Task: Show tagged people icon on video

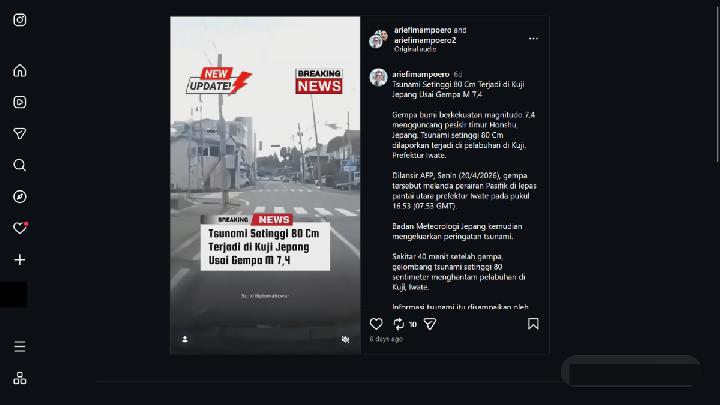Action: (185, 339)
